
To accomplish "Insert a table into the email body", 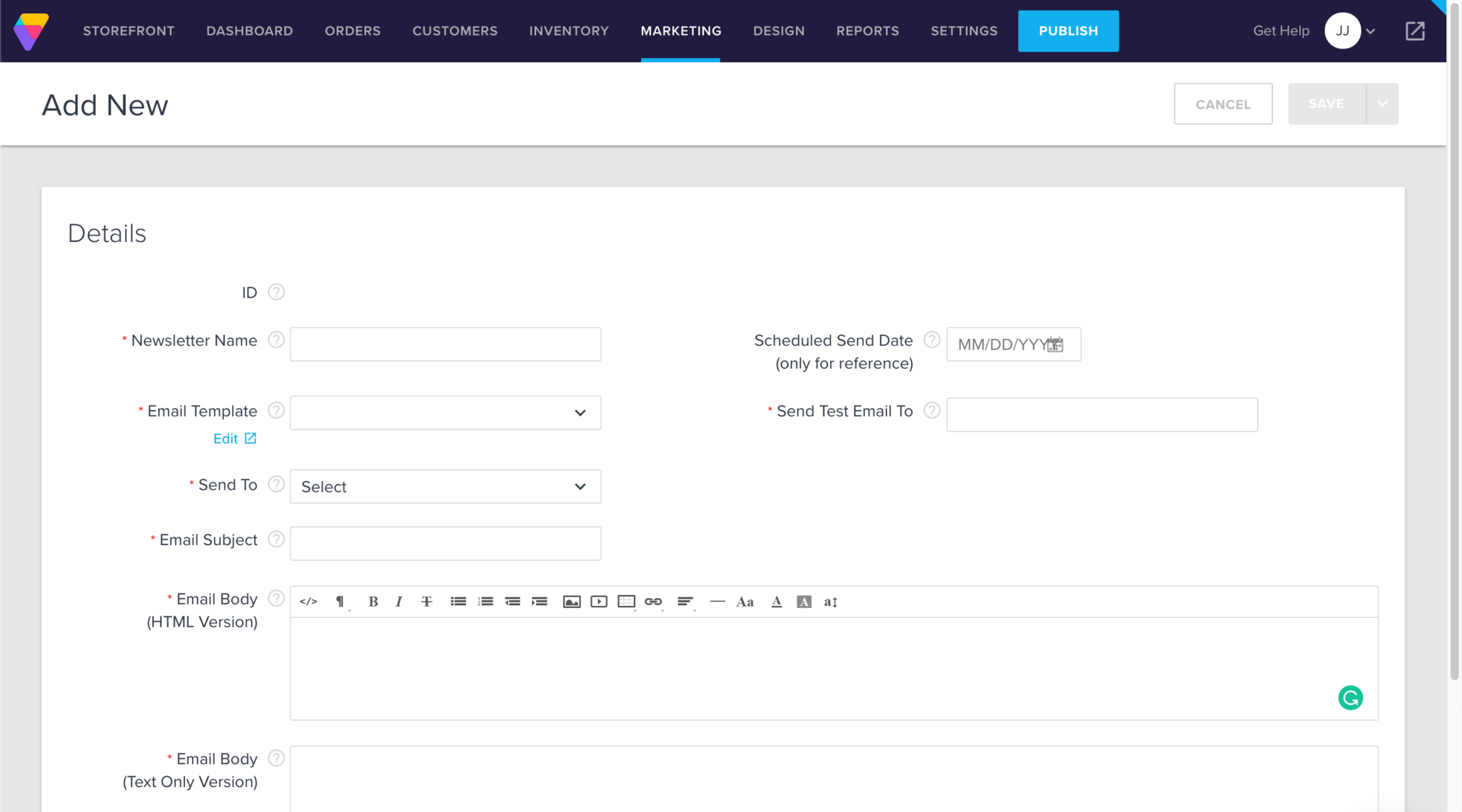I will click(x=626, y=602).
